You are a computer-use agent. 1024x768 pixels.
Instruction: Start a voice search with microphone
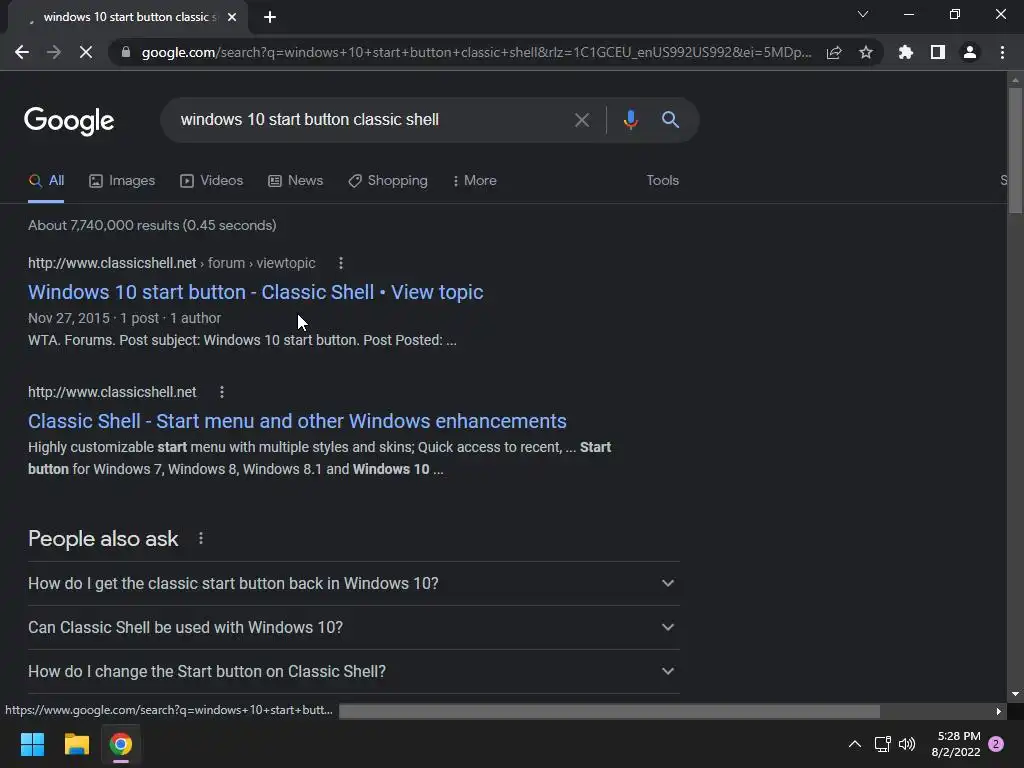coord(630,120)
